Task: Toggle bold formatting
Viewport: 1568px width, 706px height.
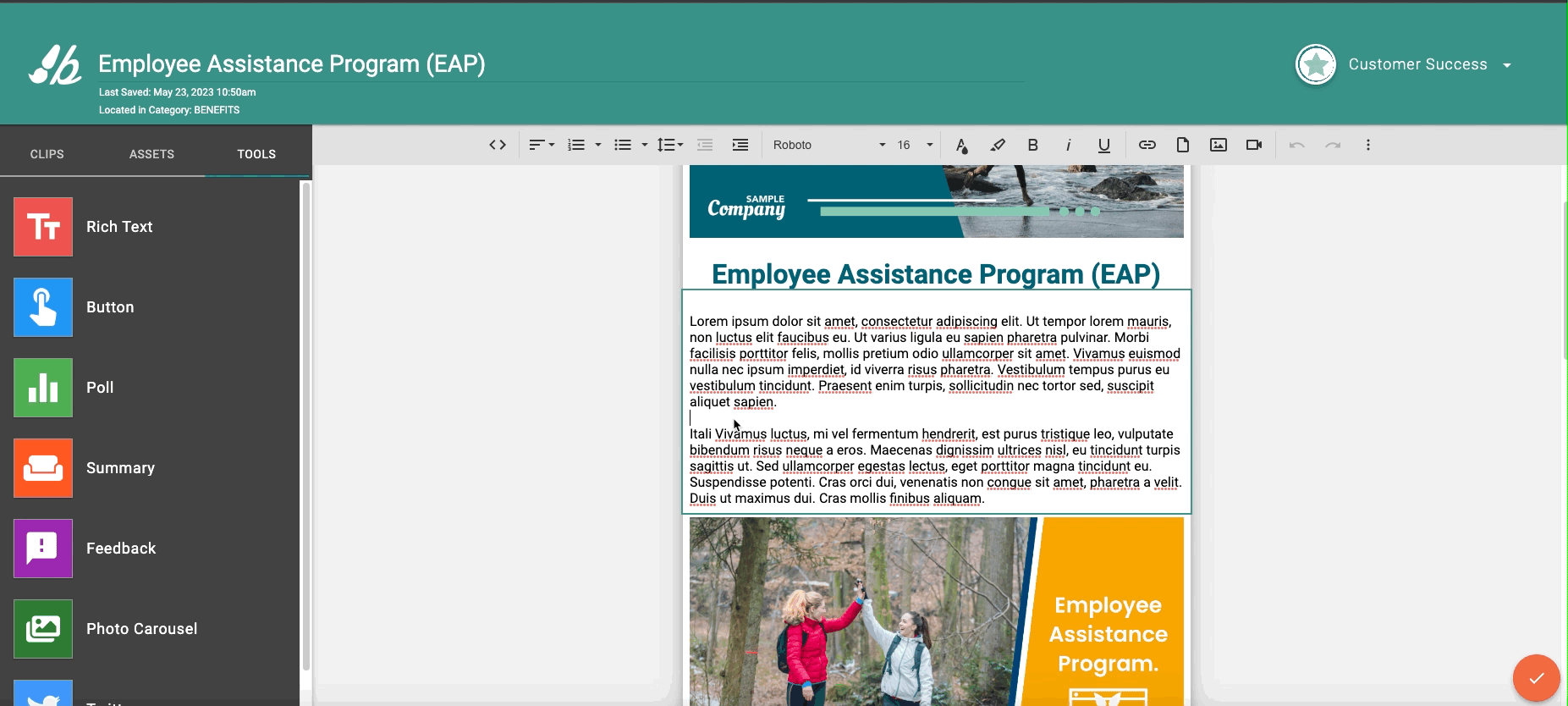Action: (1033, 145)
